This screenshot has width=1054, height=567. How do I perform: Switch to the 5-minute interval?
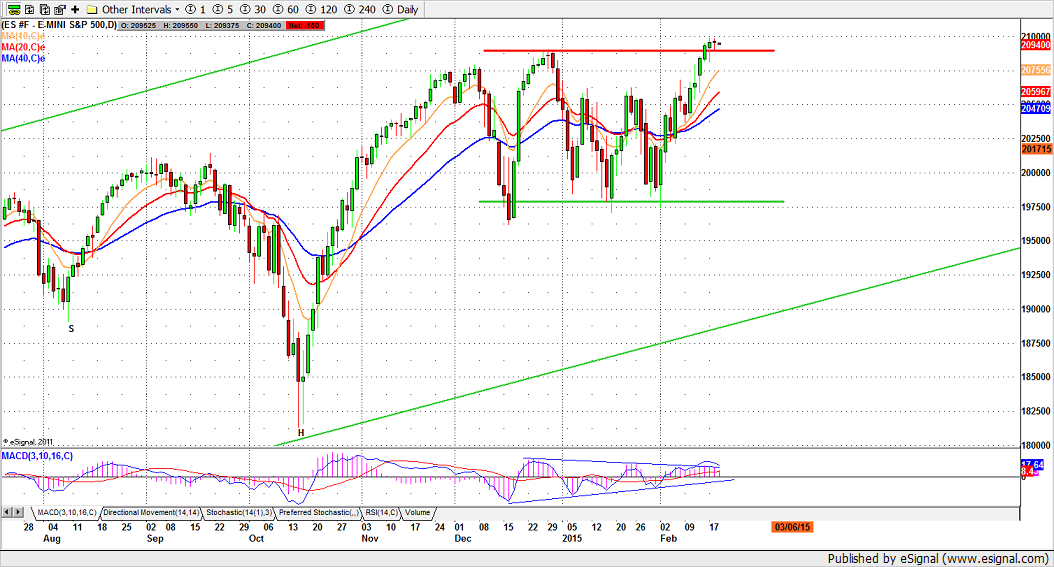point(224,8)
